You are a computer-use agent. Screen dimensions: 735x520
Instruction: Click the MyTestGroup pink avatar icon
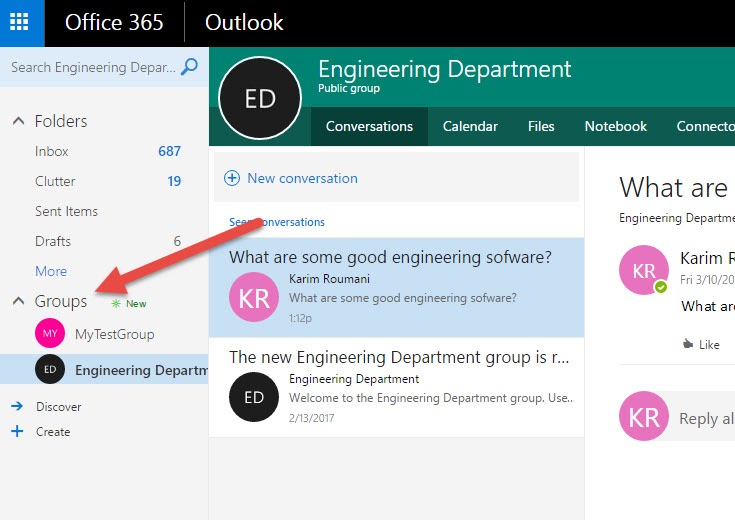50,333
